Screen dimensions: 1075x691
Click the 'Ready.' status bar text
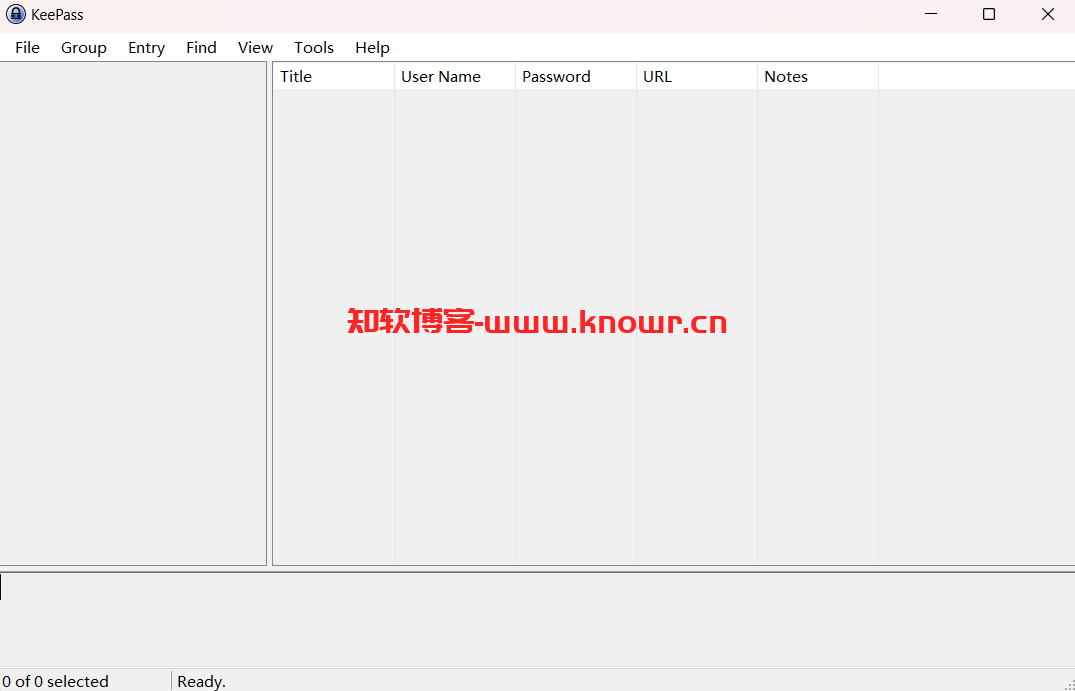[x=202, y=681]
